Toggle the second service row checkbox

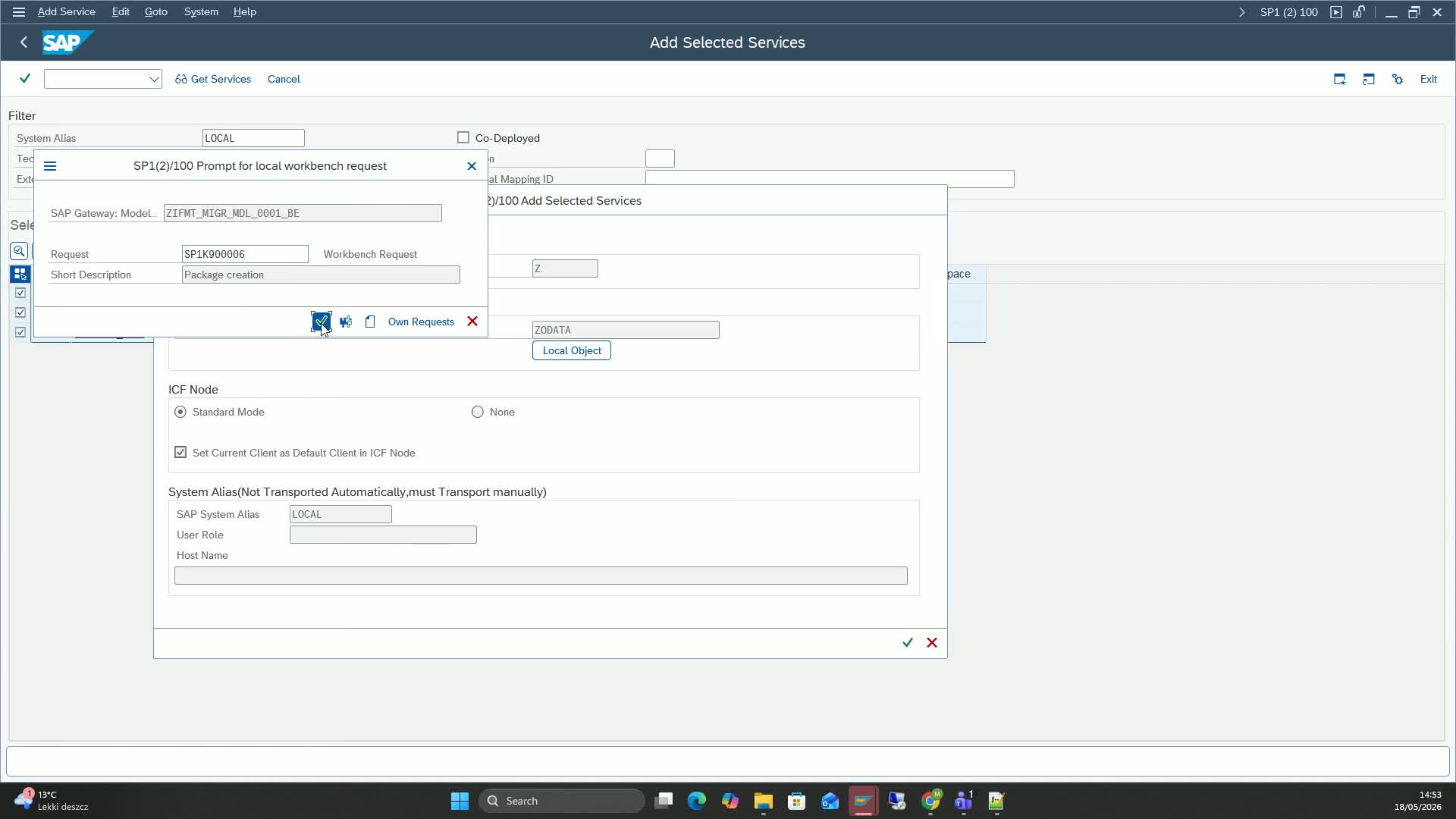[x=20, y=312]
